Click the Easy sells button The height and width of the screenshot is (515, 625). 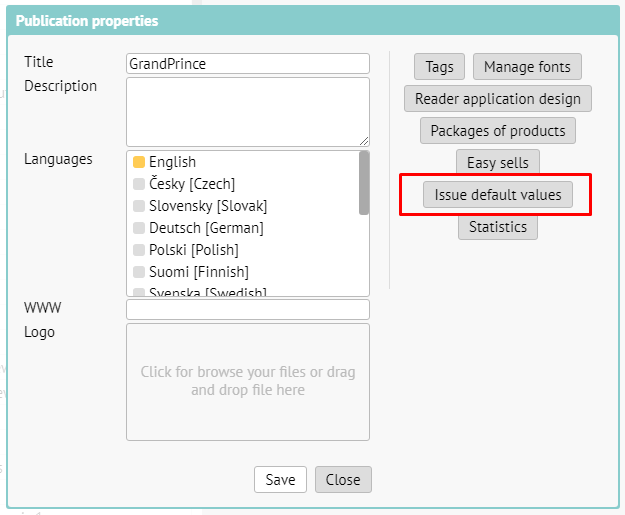[498, 163]
